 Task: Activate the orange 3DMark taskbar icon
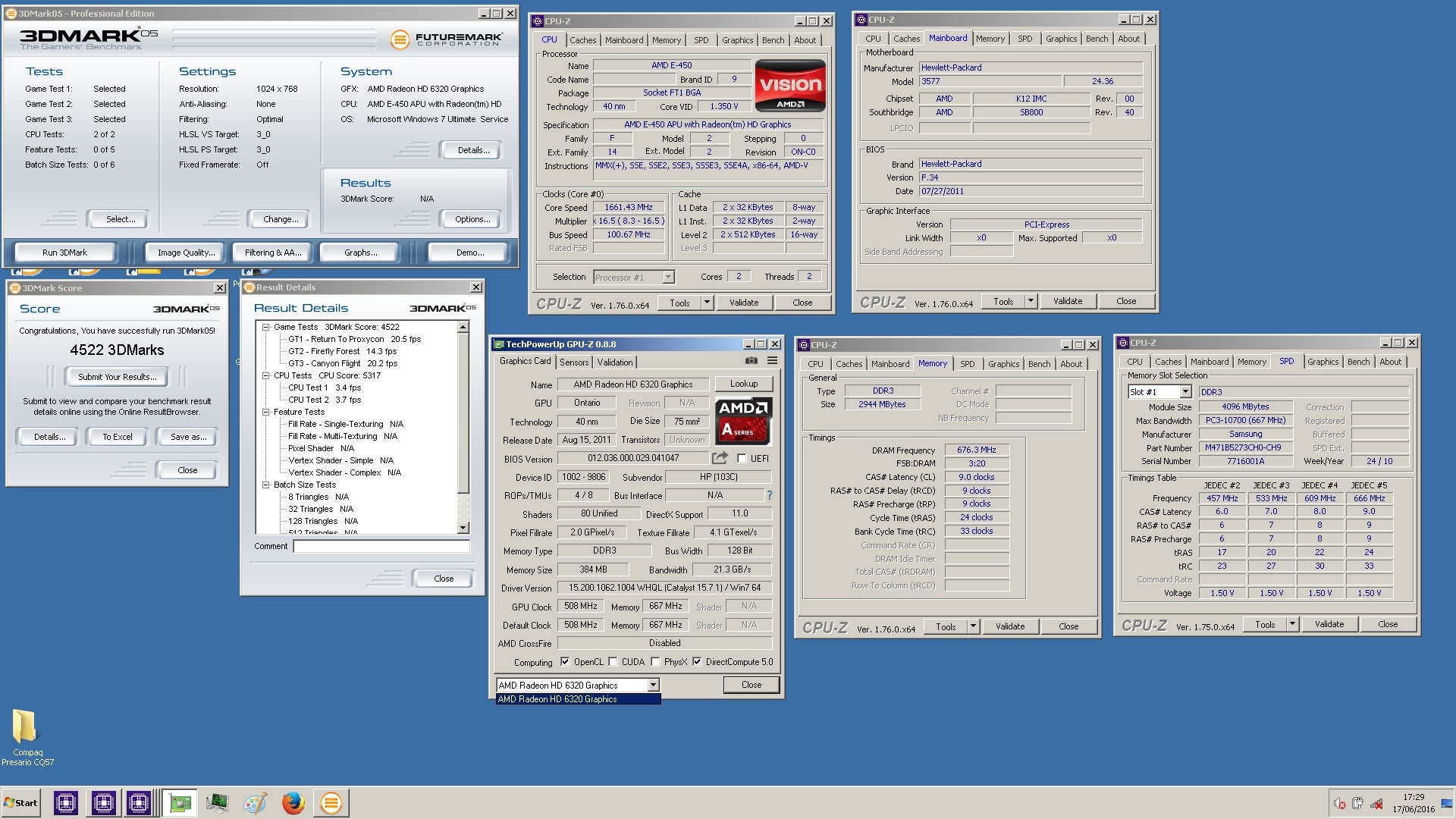coord(331,803)
